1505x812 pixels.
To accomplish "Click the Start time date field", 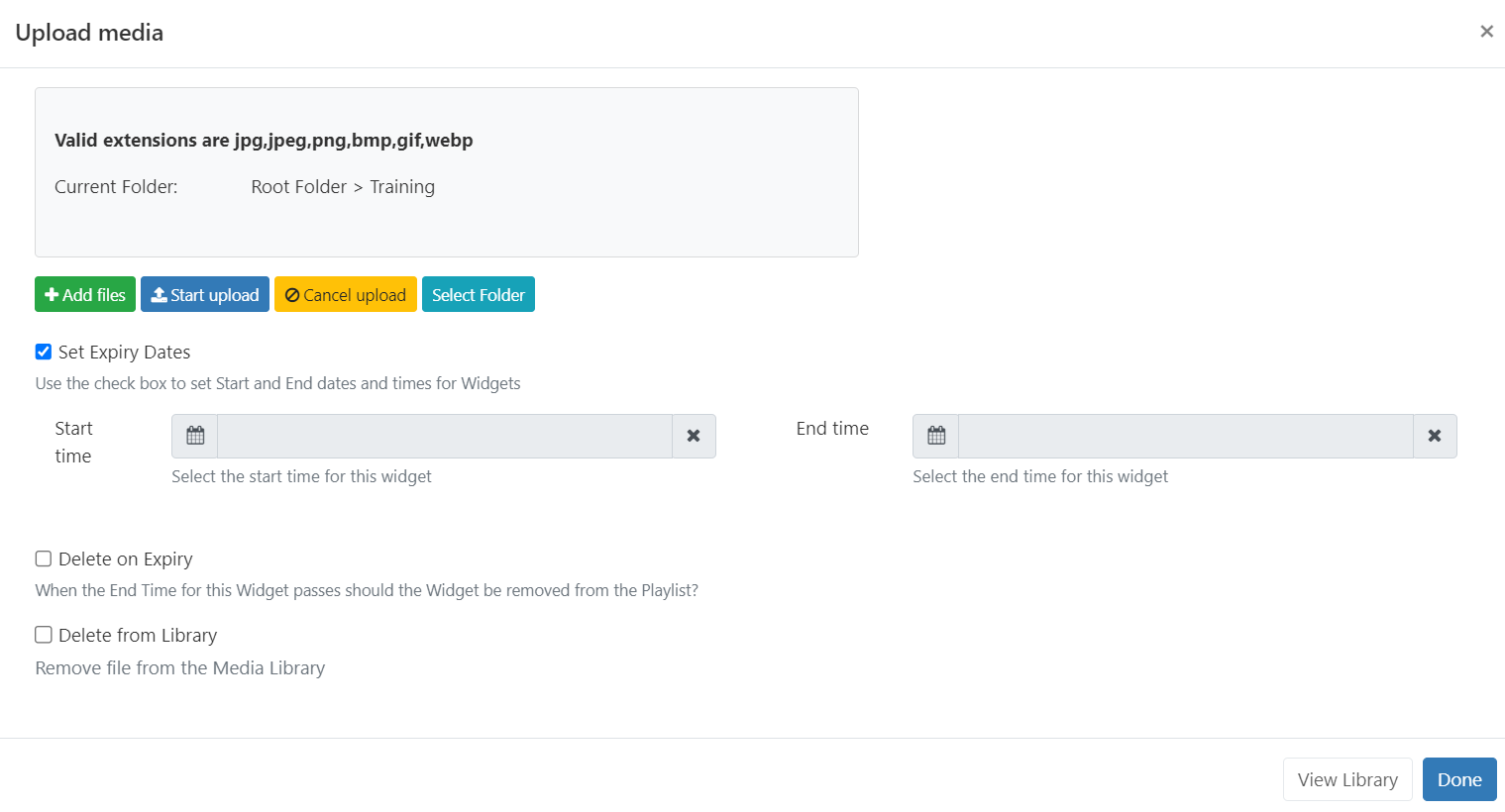I will pyautogui.click(x=444, y=436).
